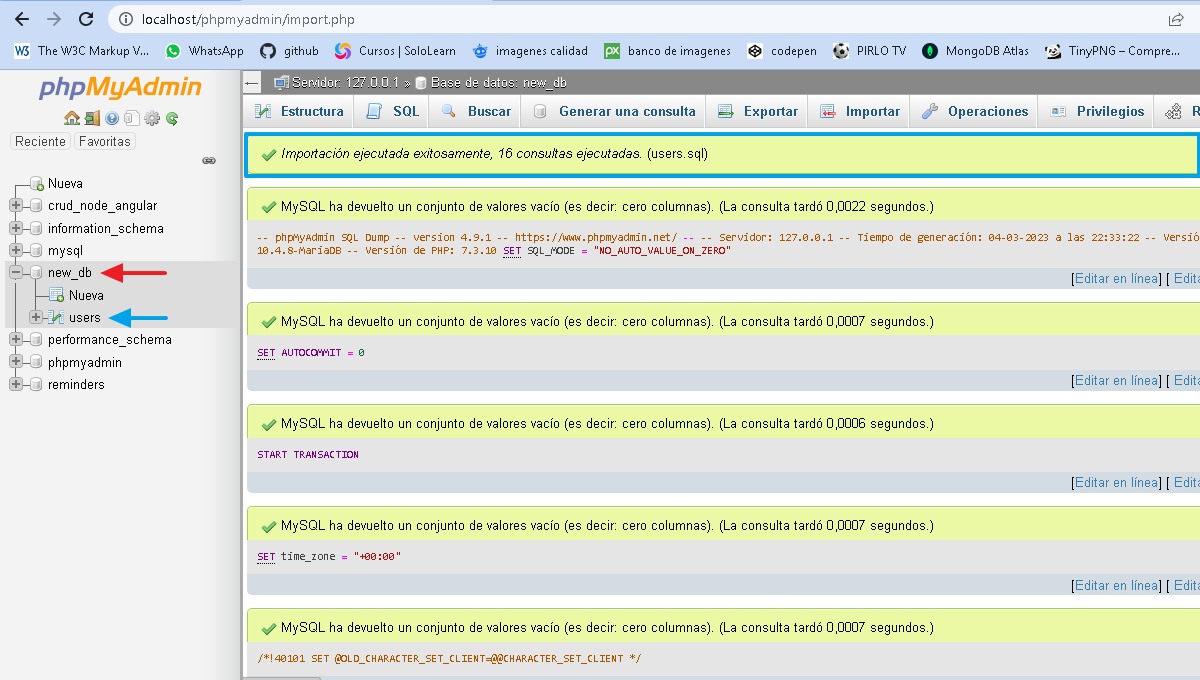Switch to the Exportar tab
The width and height of the screenshot is (1200, 680).
(x=757, y=112)
